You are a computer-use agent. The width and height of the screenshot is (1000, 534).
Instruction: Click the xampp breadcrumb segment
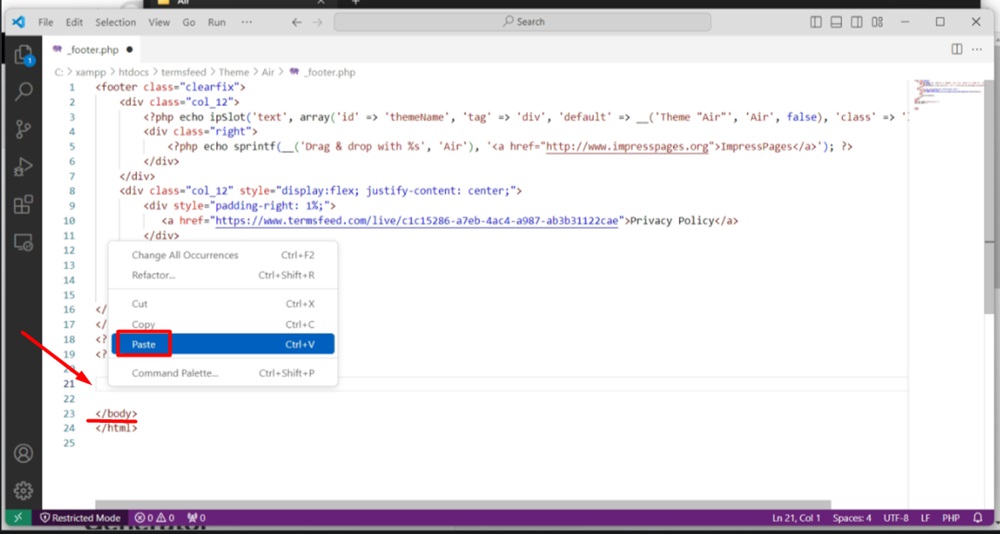click(x=90, y=72)
